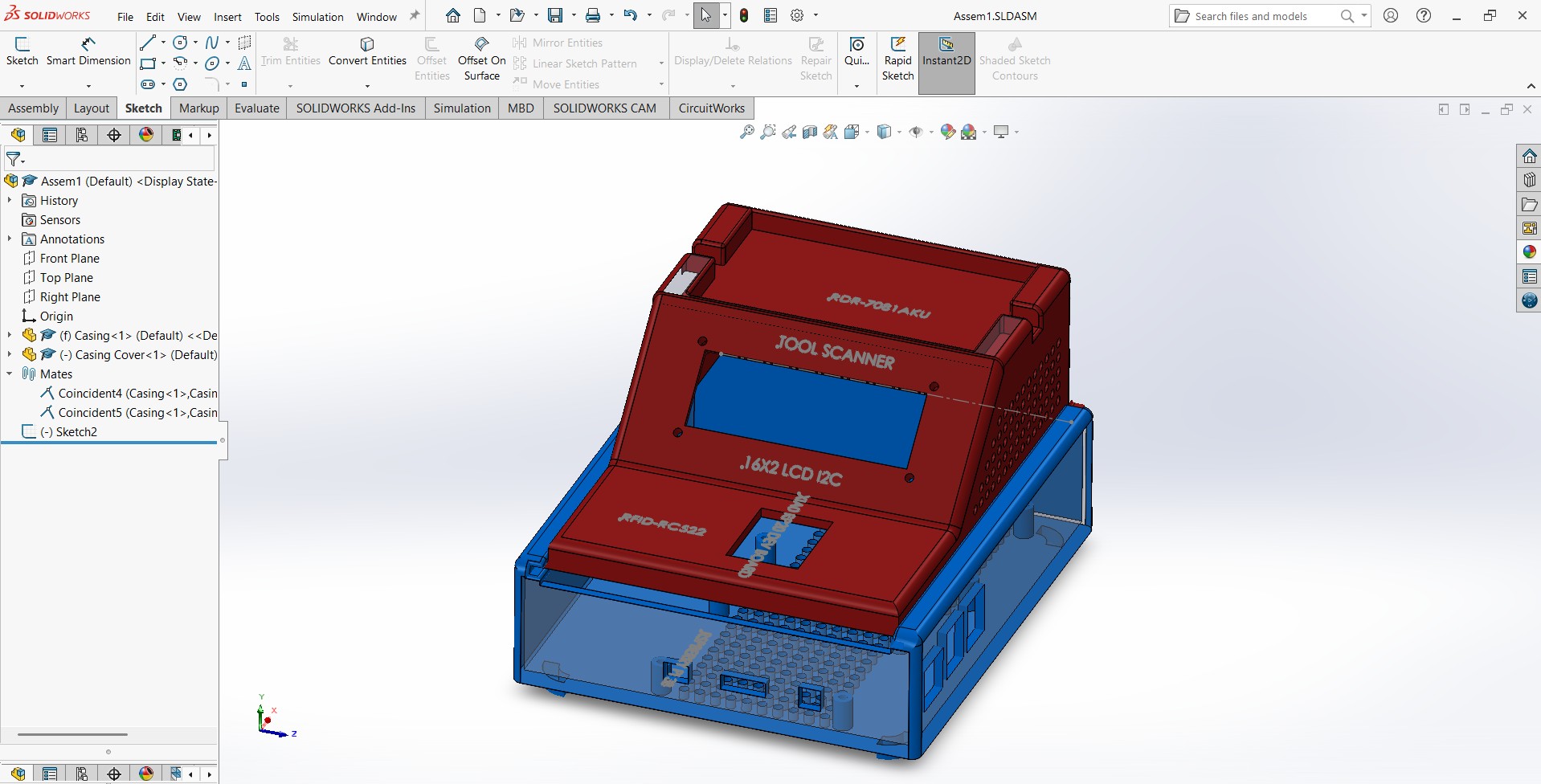
Task: Toggle the Hide/Show Items eye icon
Action: click(916, 132)
